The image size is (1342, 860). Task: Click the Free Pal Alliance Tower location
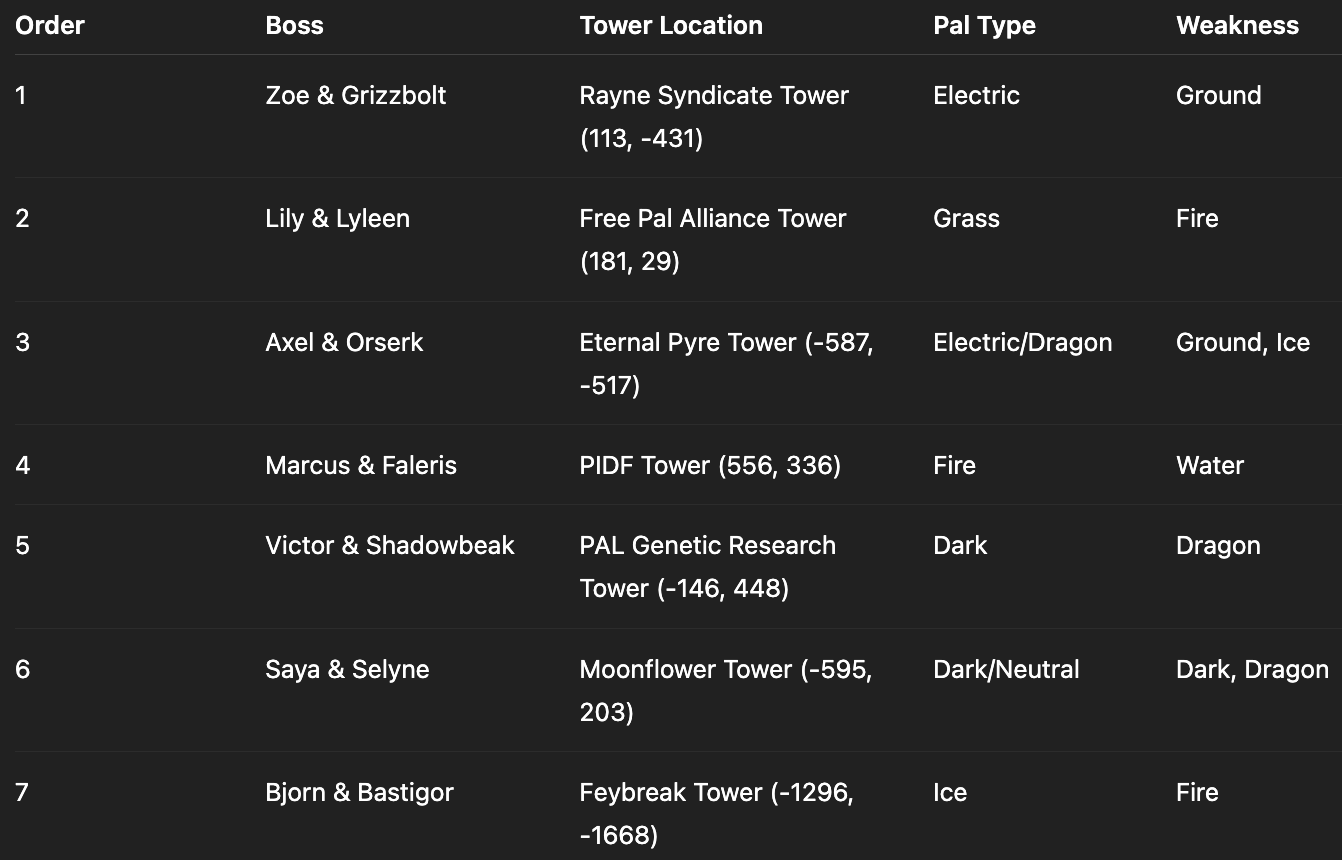712,219
